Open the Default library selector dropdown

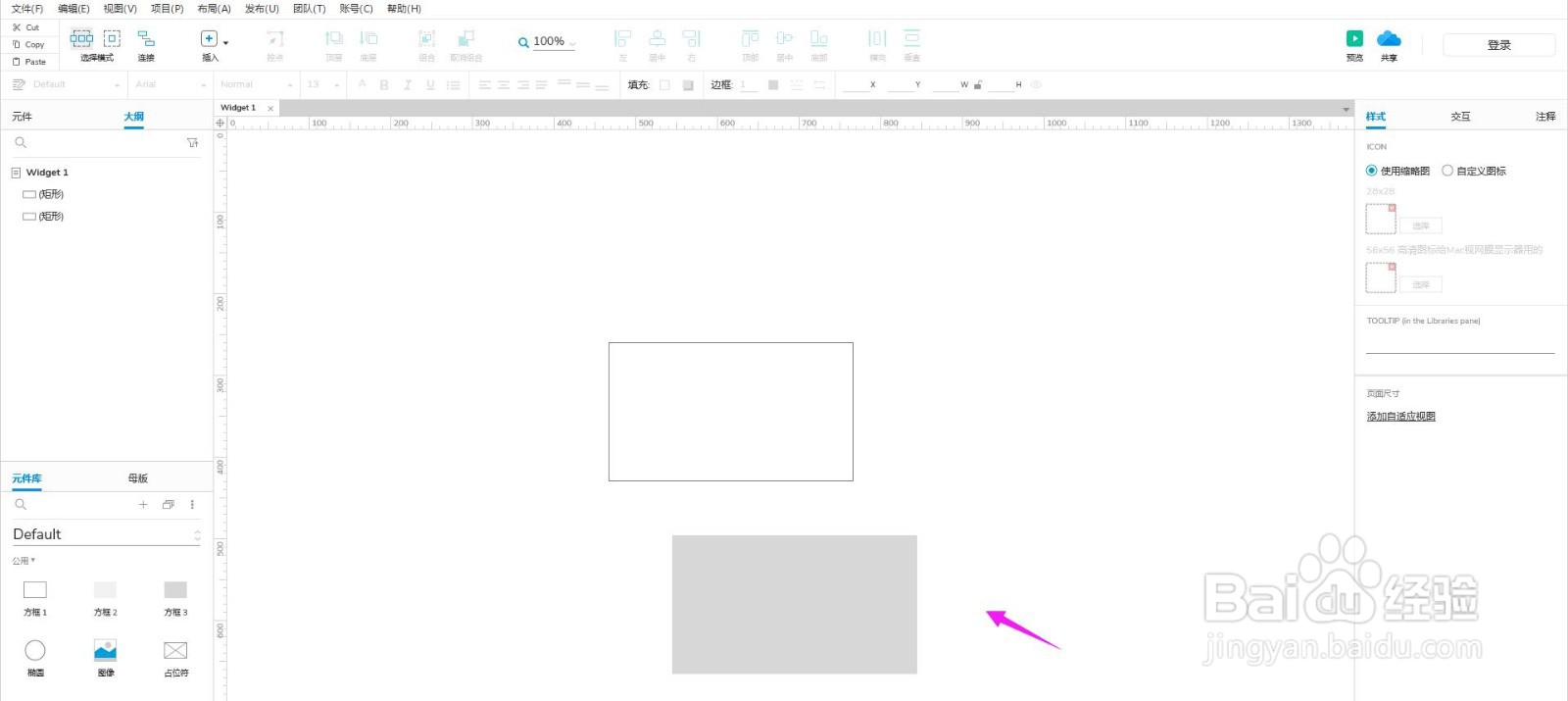[106, 534]
